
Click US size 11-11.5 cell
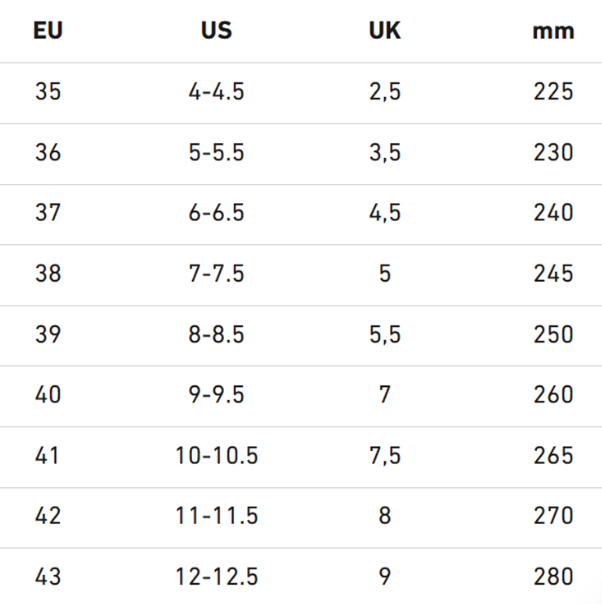[216, 516]
